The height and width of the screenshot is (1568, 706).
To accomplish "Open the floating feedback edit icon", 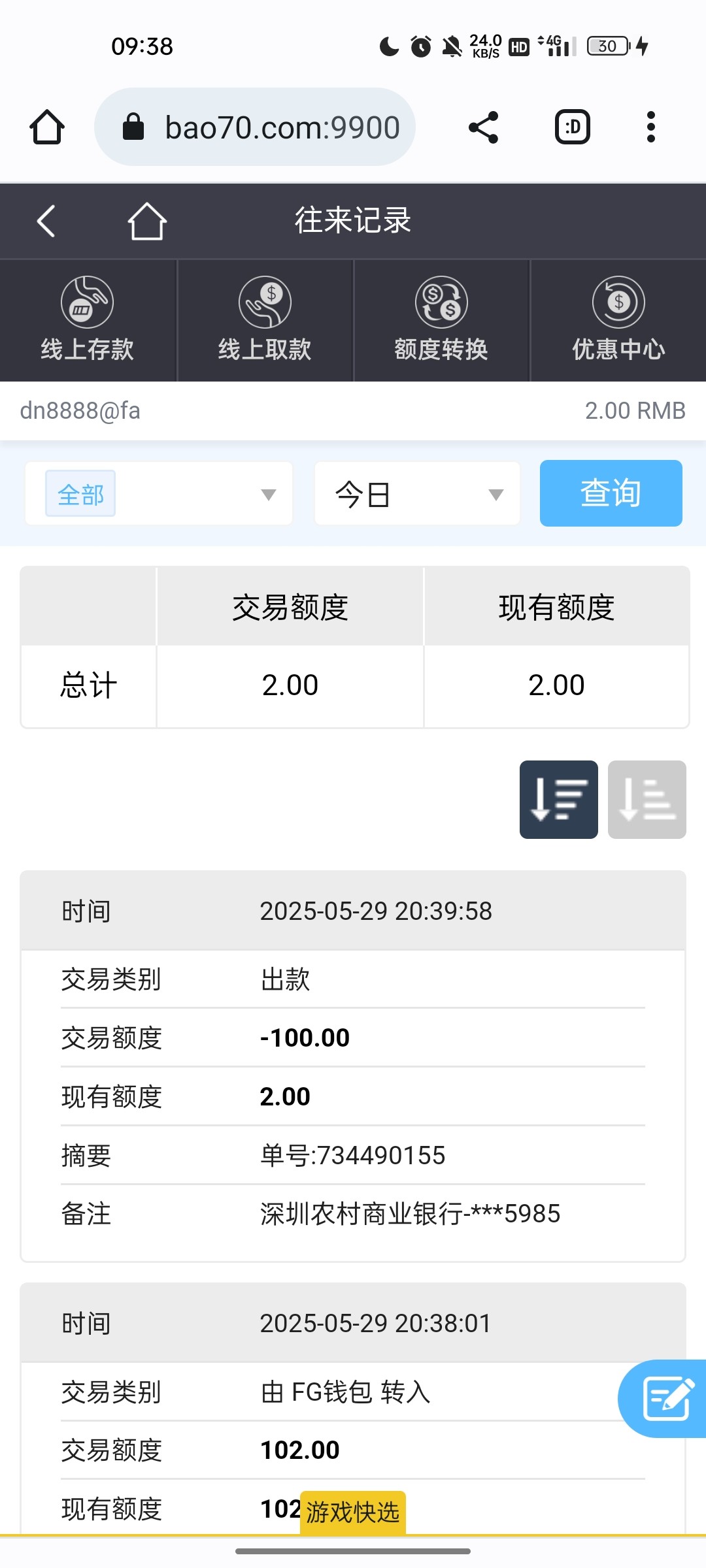I will pos(667,1398).
